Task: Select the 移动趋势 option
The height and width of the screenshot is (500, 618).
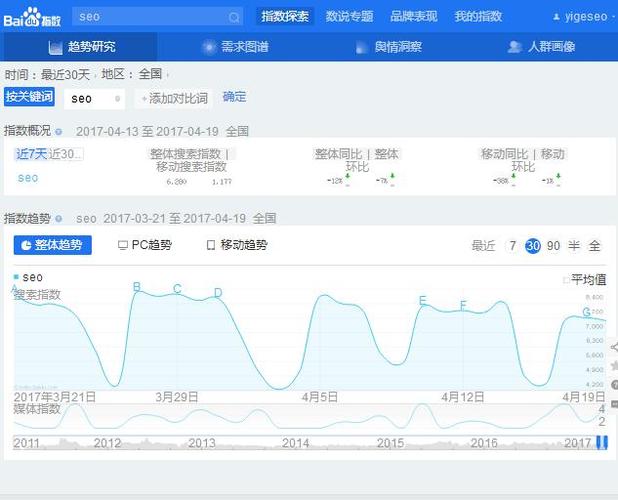Action: pos(237,245)
